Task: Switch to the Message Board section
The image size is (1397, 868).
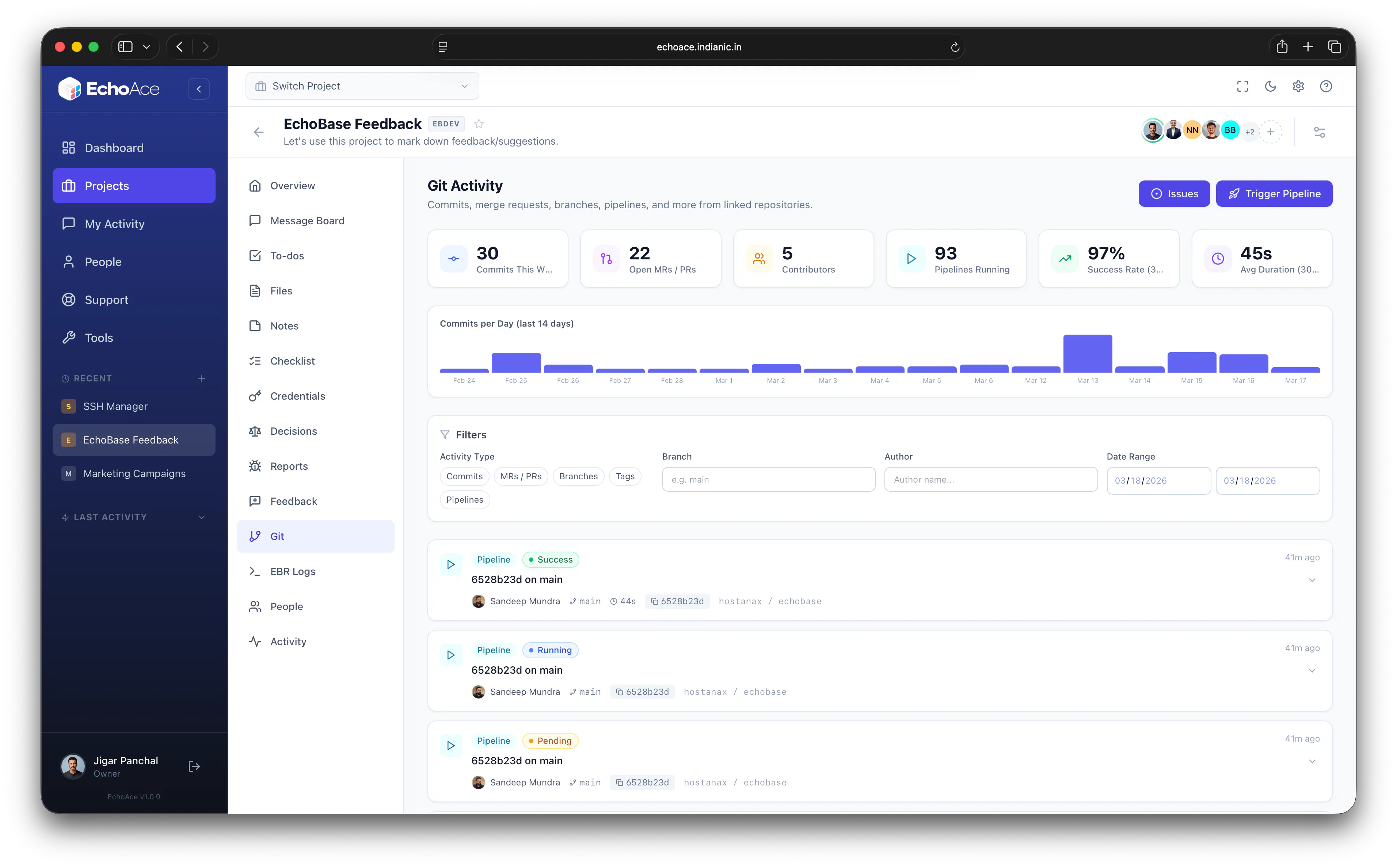Action: [x=315, y=220]
